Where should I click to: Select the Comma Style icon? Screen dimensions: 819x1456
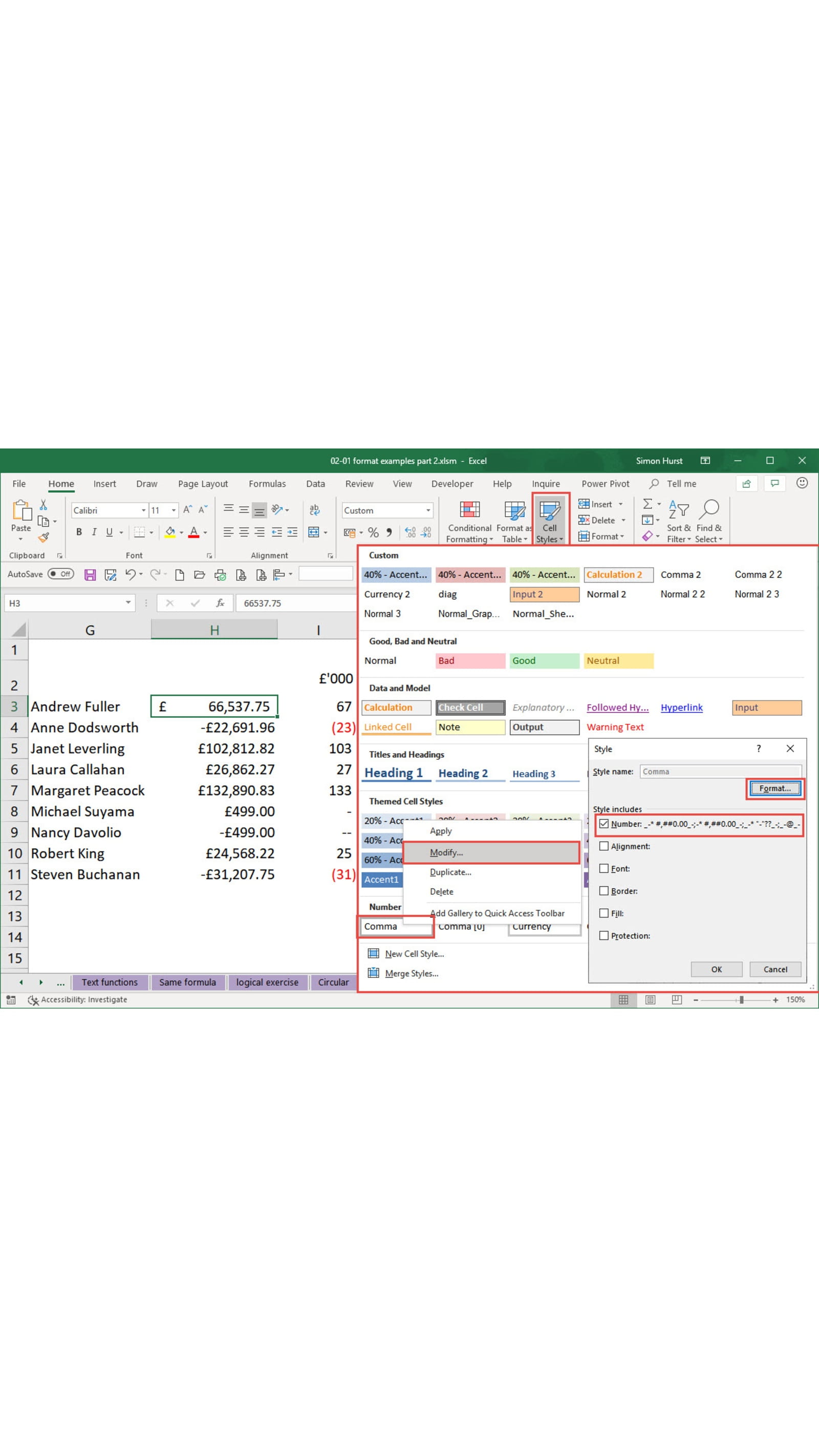pyautogui.click(x=389, y=532)
